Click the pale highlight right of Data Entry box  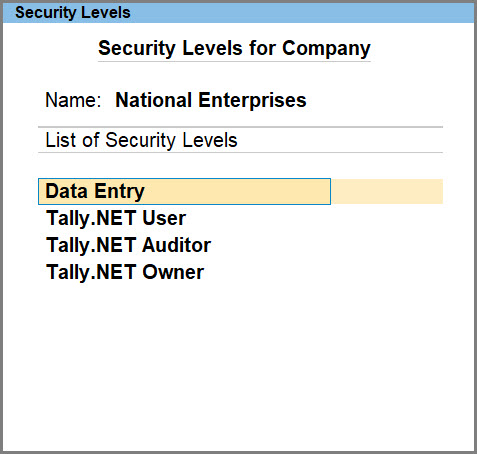(x=387, y=191)
